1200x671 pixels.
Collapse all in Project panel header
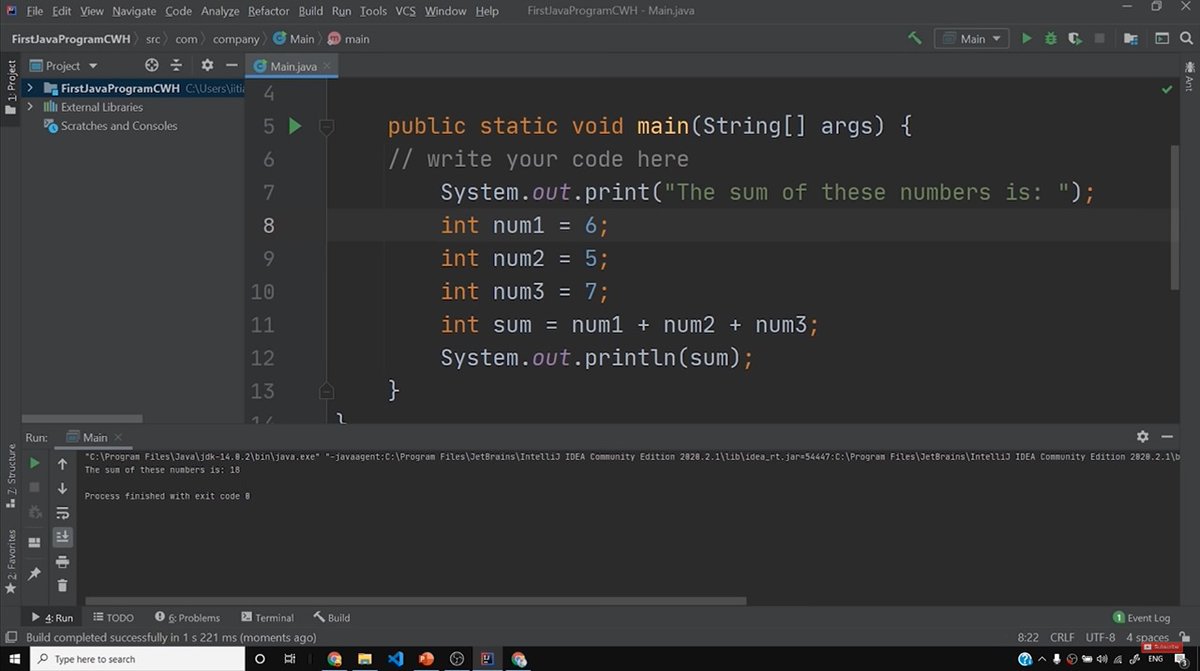(x=176, y=65)
